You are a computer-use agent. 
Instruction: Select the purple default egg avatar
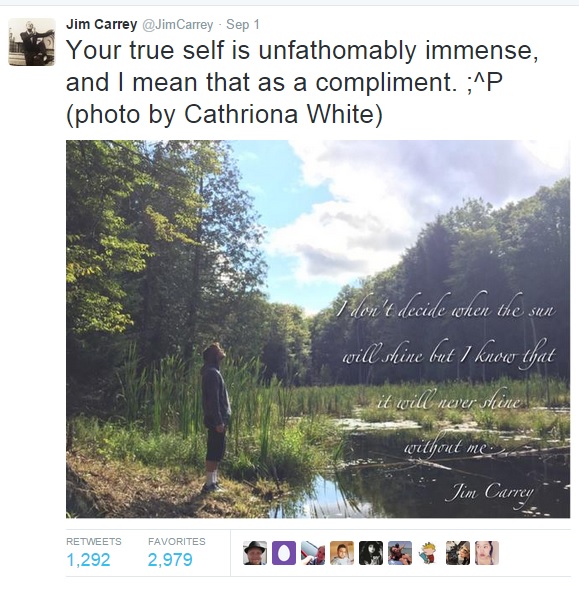point(284,553)
